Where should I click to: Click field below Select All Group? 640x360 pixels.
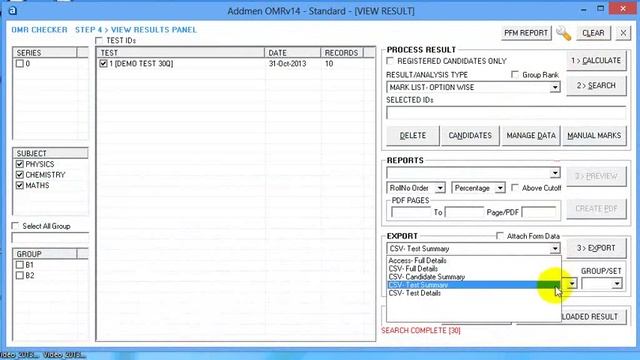pos(51,238)
